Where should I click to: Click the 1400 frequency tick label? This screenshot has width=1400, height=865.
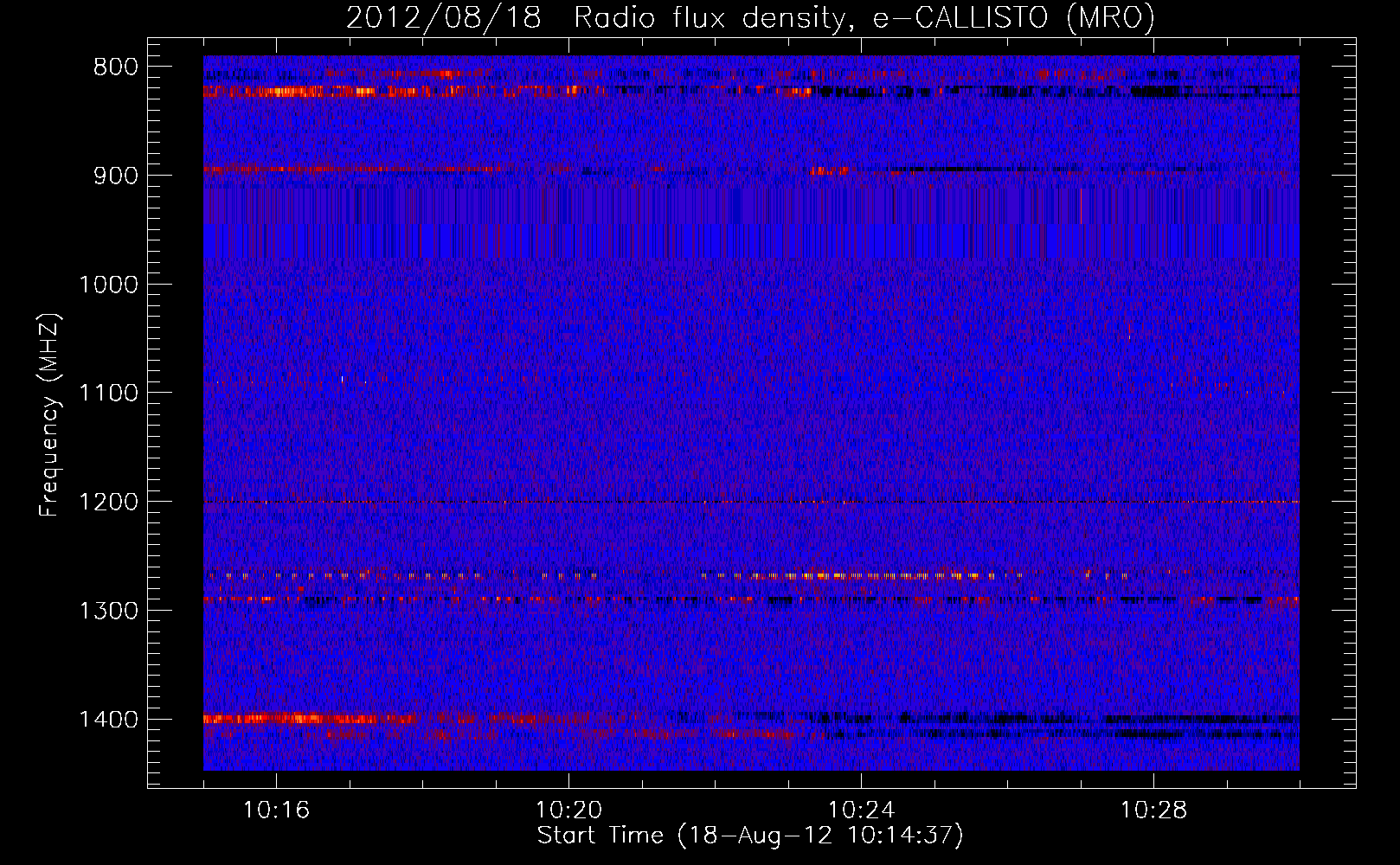[x=108, y=720]
